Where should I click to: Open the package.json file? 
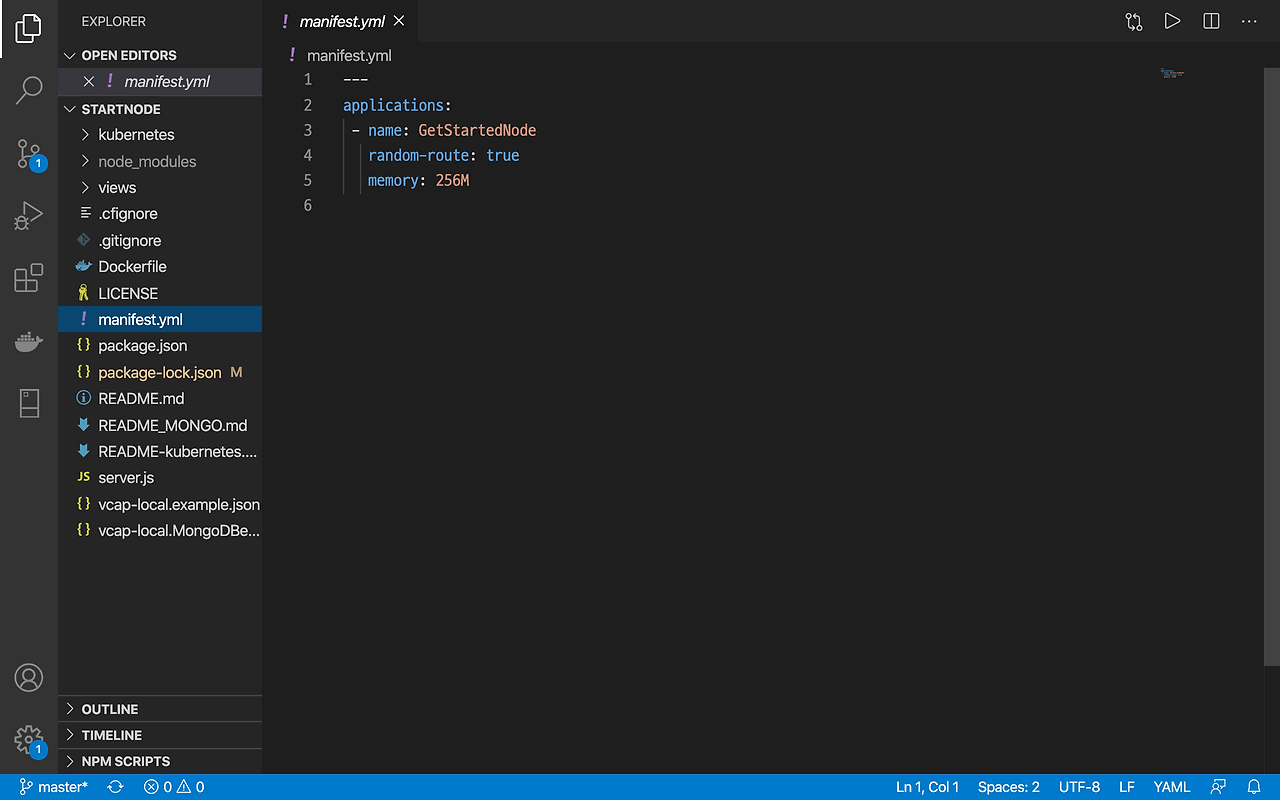click(x=160, y=346)
